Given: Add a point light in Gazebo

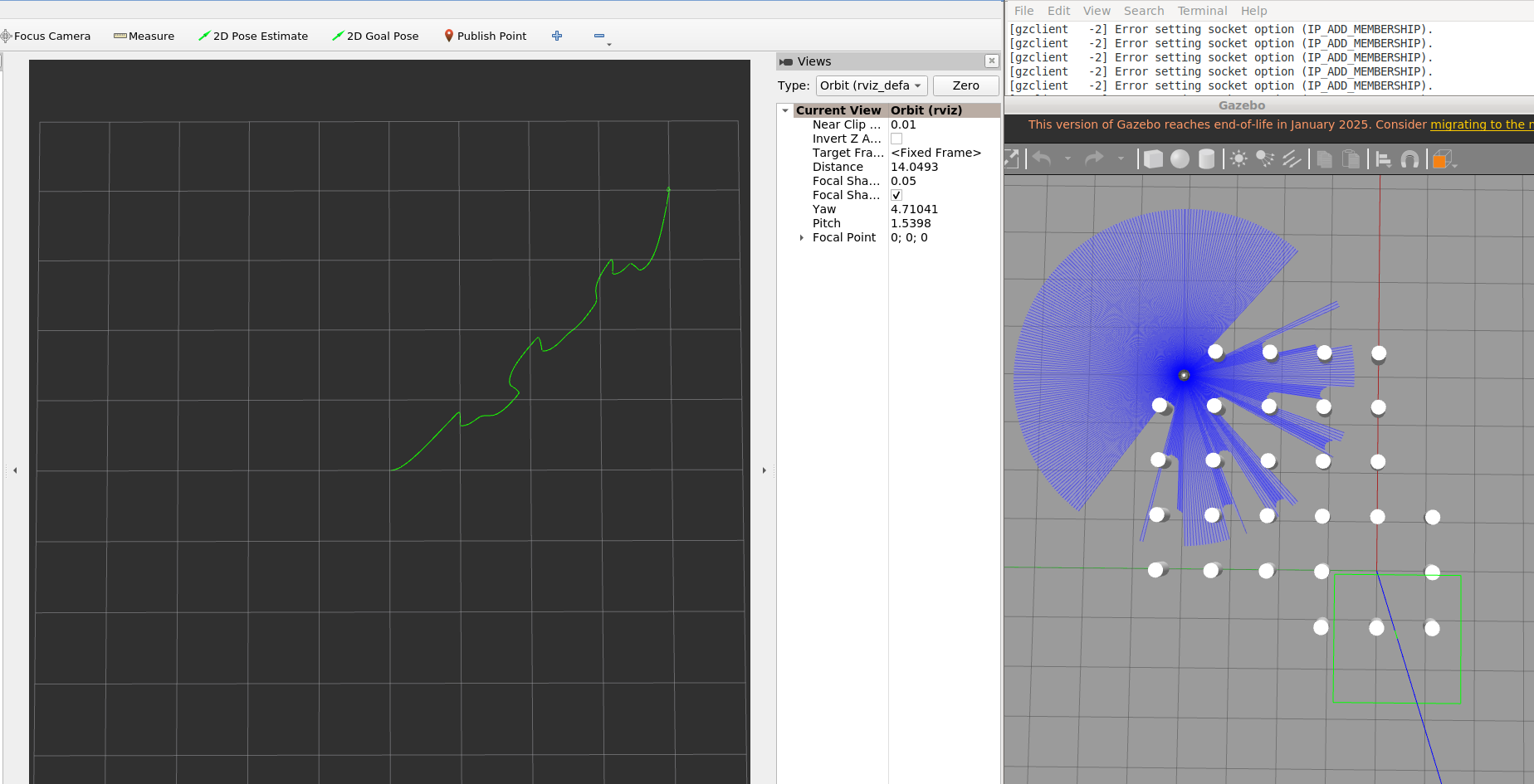Looking at the screenshot, I should (1238, 158).
